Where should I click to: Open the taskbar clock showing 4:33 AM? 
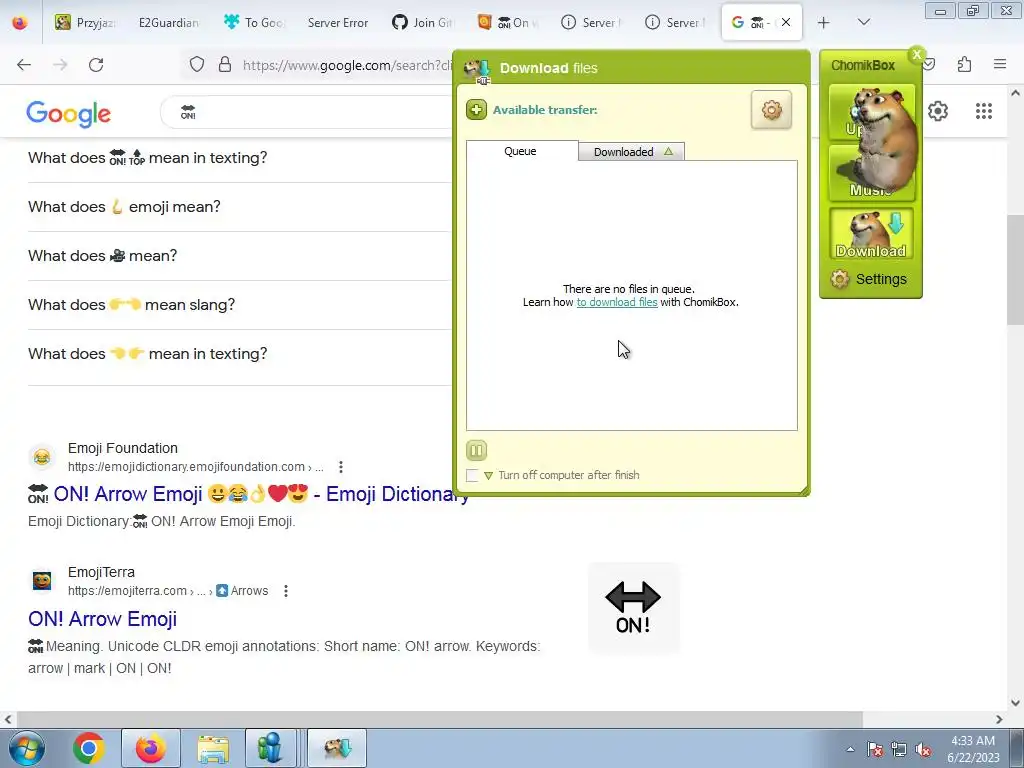point(973,748)
